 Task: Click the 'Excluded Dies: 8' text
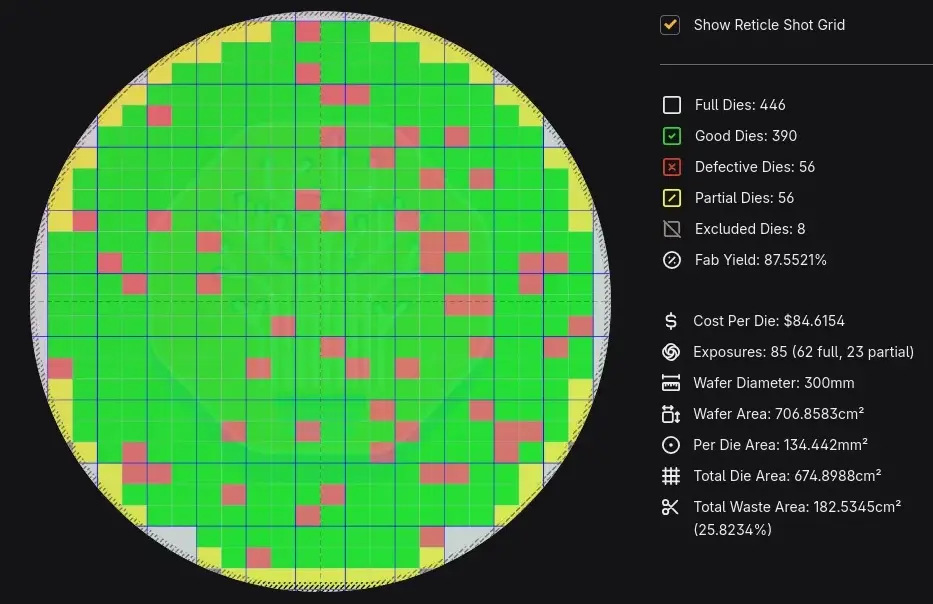click(x=750, y=229)
